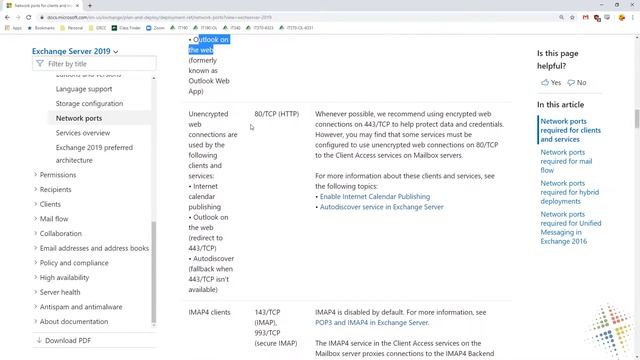640x360 pixels.
Task: Click the page vertical scrollbar thumb
Action: pyautogui.click(x=637, y=119)
